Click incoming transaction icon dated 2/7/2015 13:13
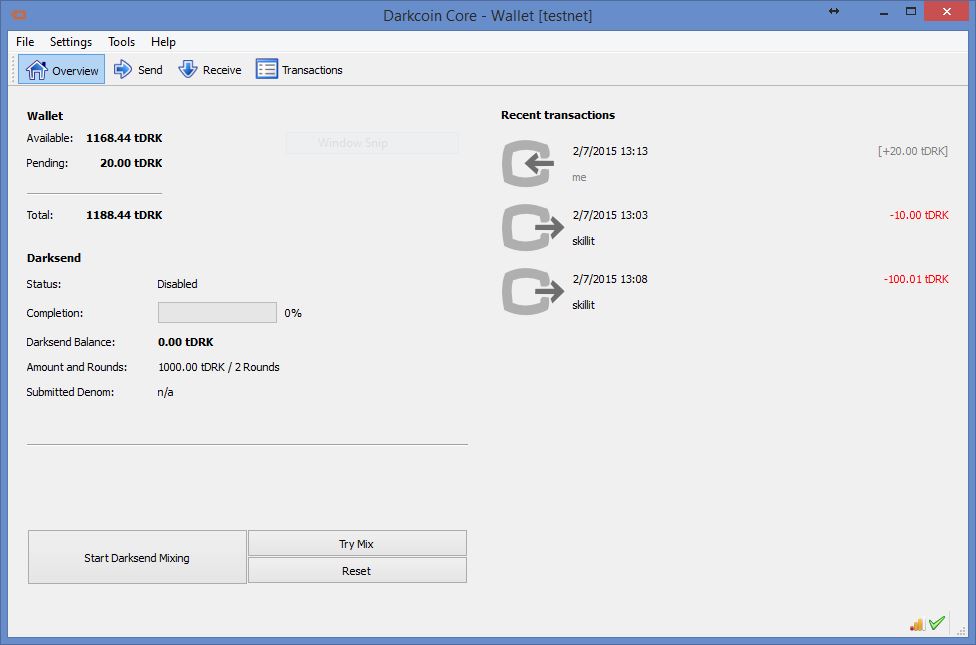 [x=528, y=164]
